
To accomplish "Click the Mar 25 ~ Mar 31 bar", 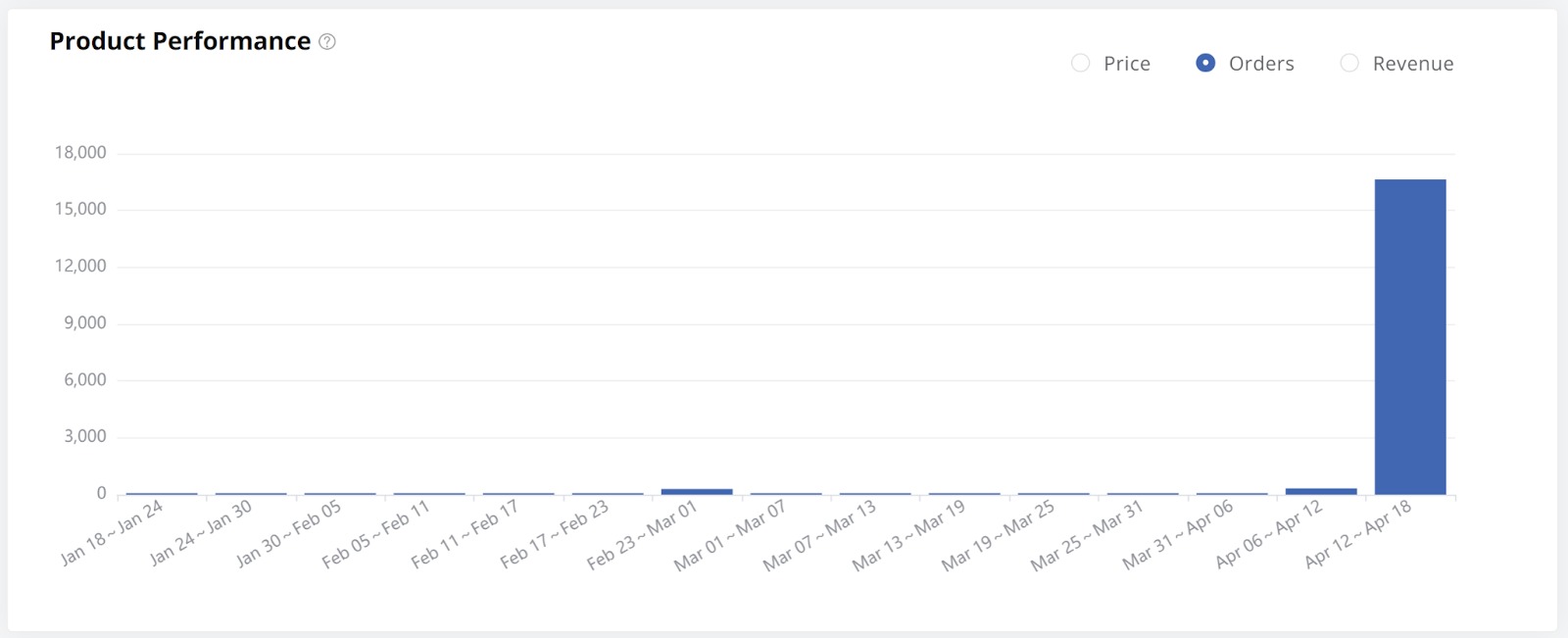I will point(1143,493).
